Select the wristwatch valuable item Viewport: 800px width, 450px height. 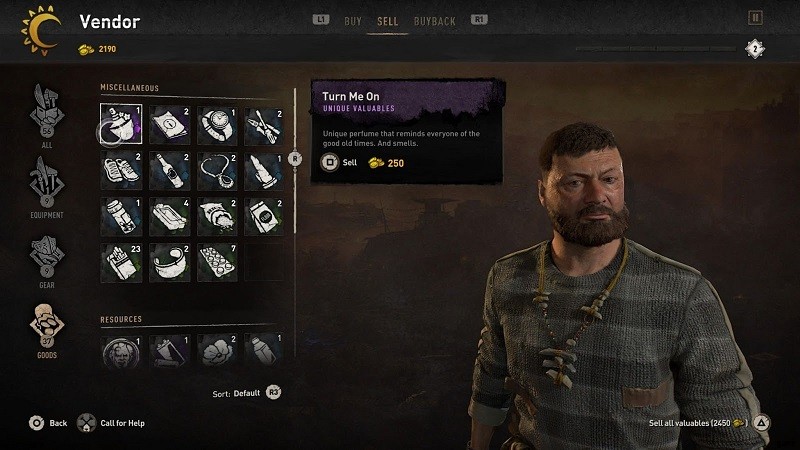tap(217, 125)
